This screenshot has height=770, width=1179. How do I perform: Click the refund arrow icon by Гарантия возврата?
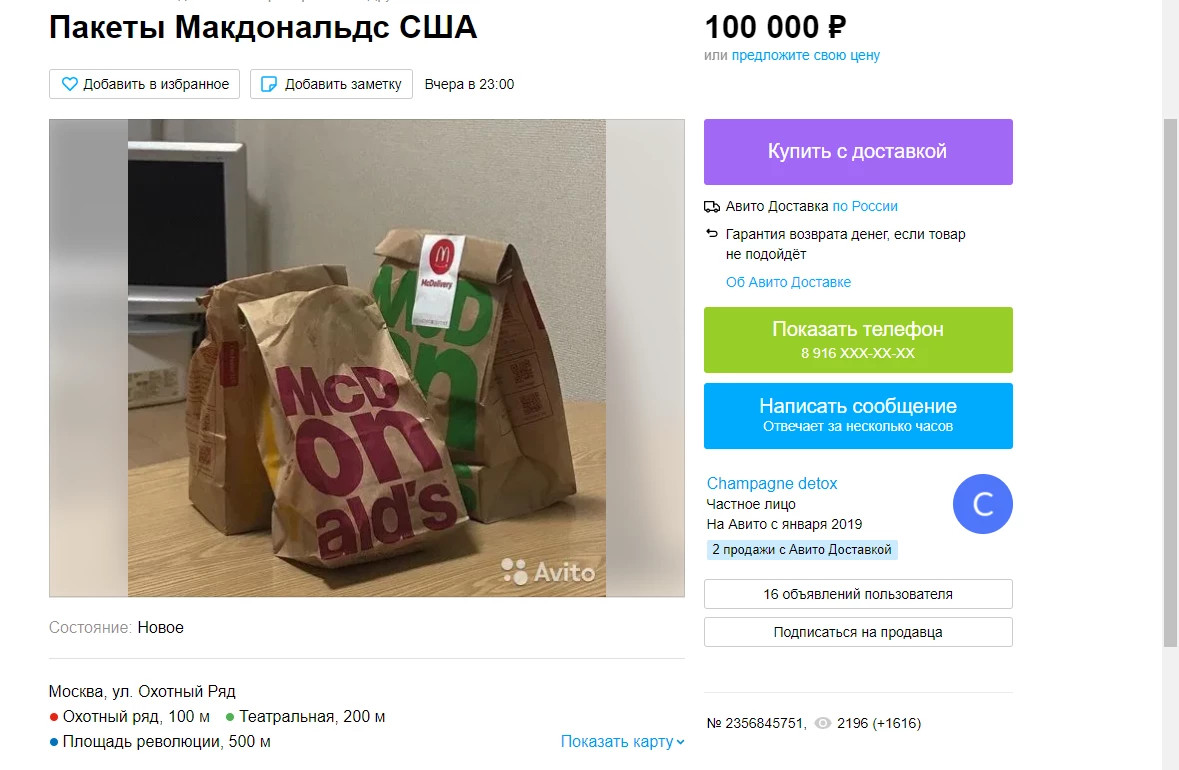tap(711, 234)
